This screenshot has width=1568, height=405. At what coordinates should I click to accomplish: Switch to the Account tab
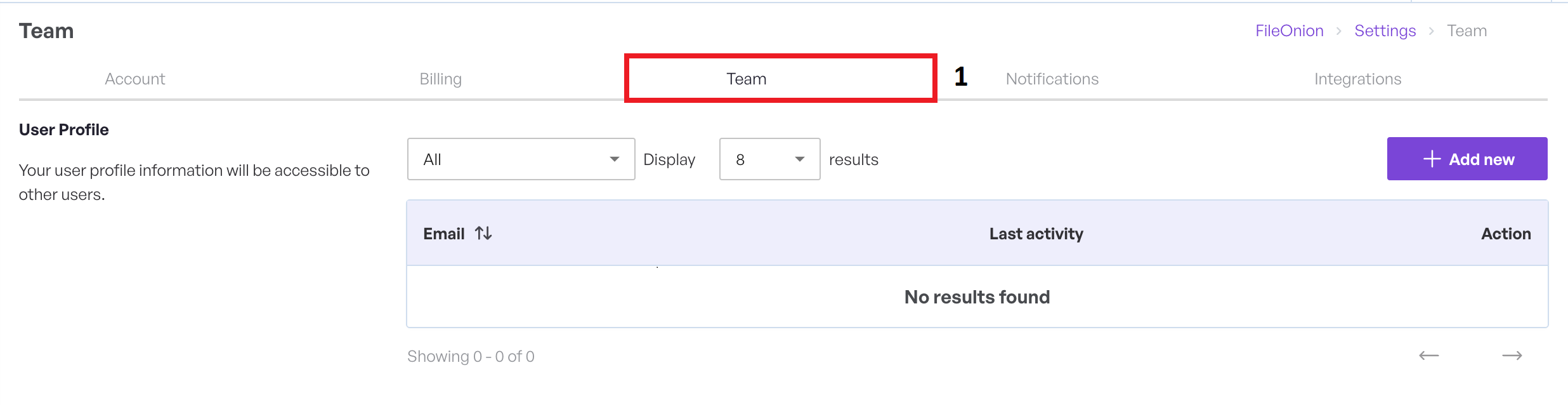[134, 79]
